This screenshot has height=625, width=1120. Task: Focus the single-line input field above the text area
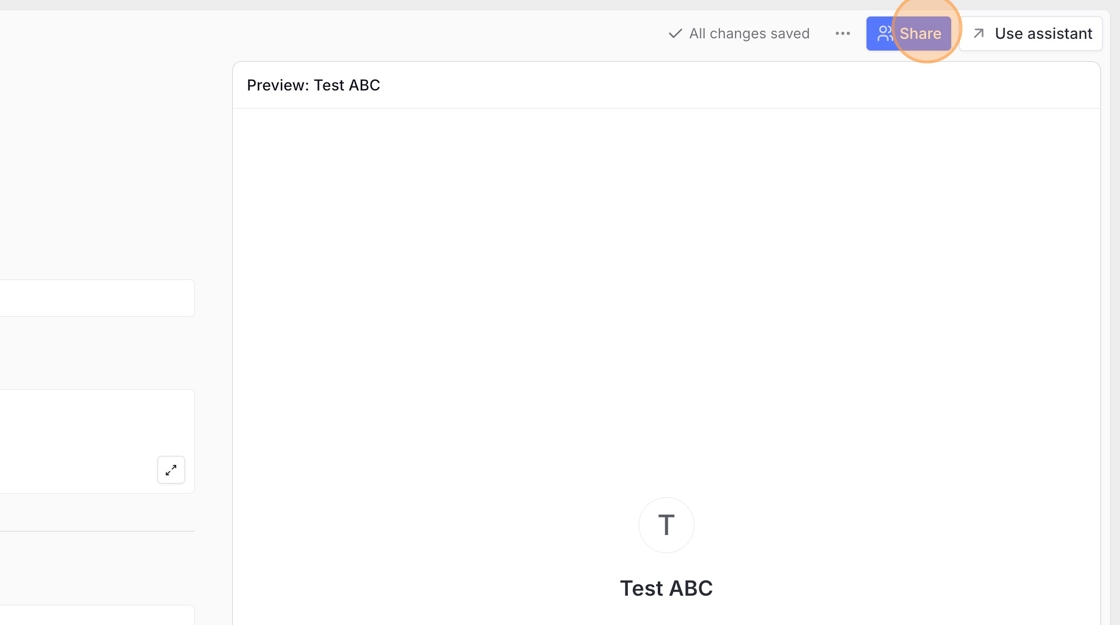click(95, 298)
